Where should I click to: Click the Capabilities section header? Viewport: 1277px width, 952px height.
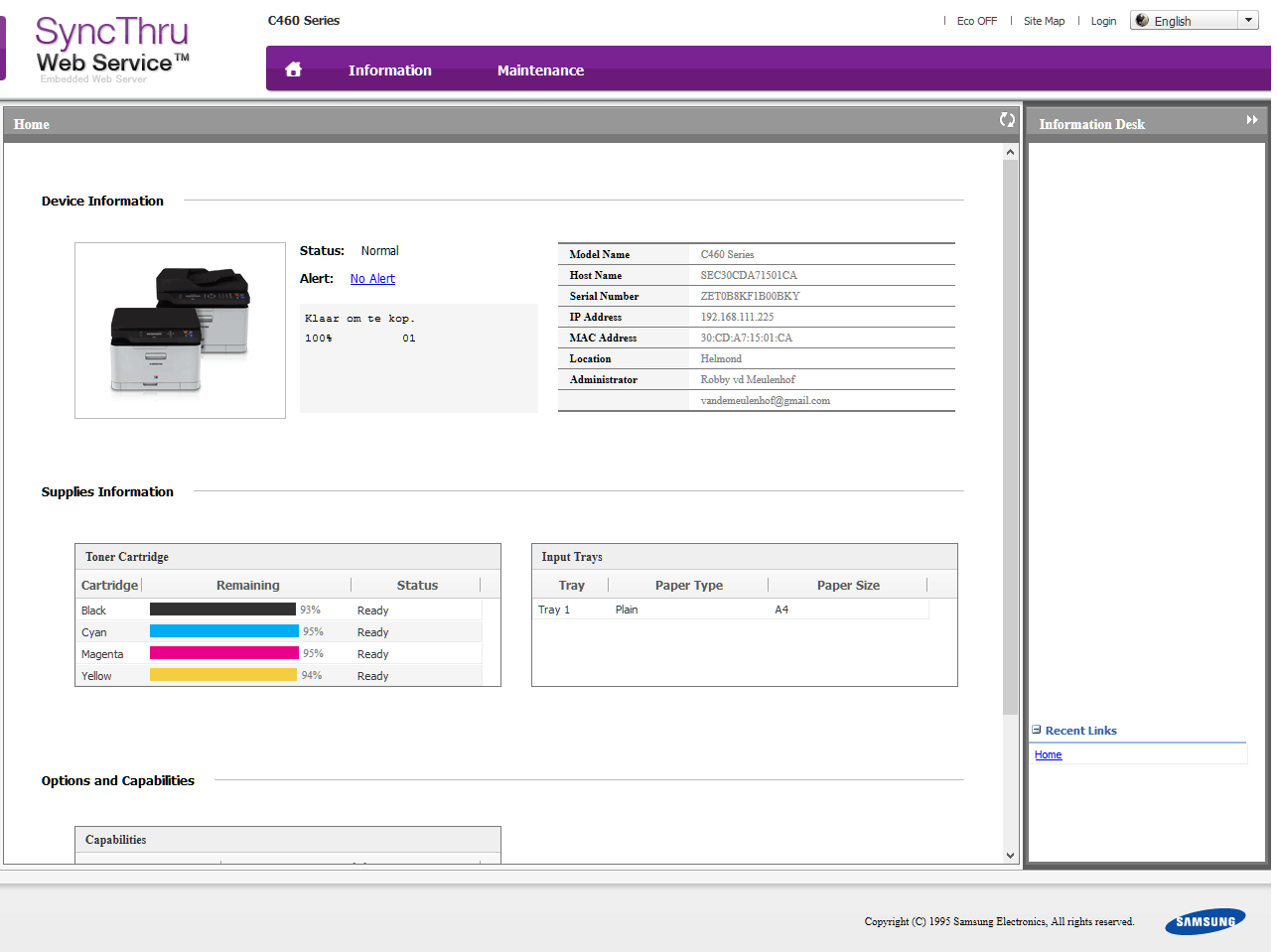pyautogui.click(x=115, y=840)
